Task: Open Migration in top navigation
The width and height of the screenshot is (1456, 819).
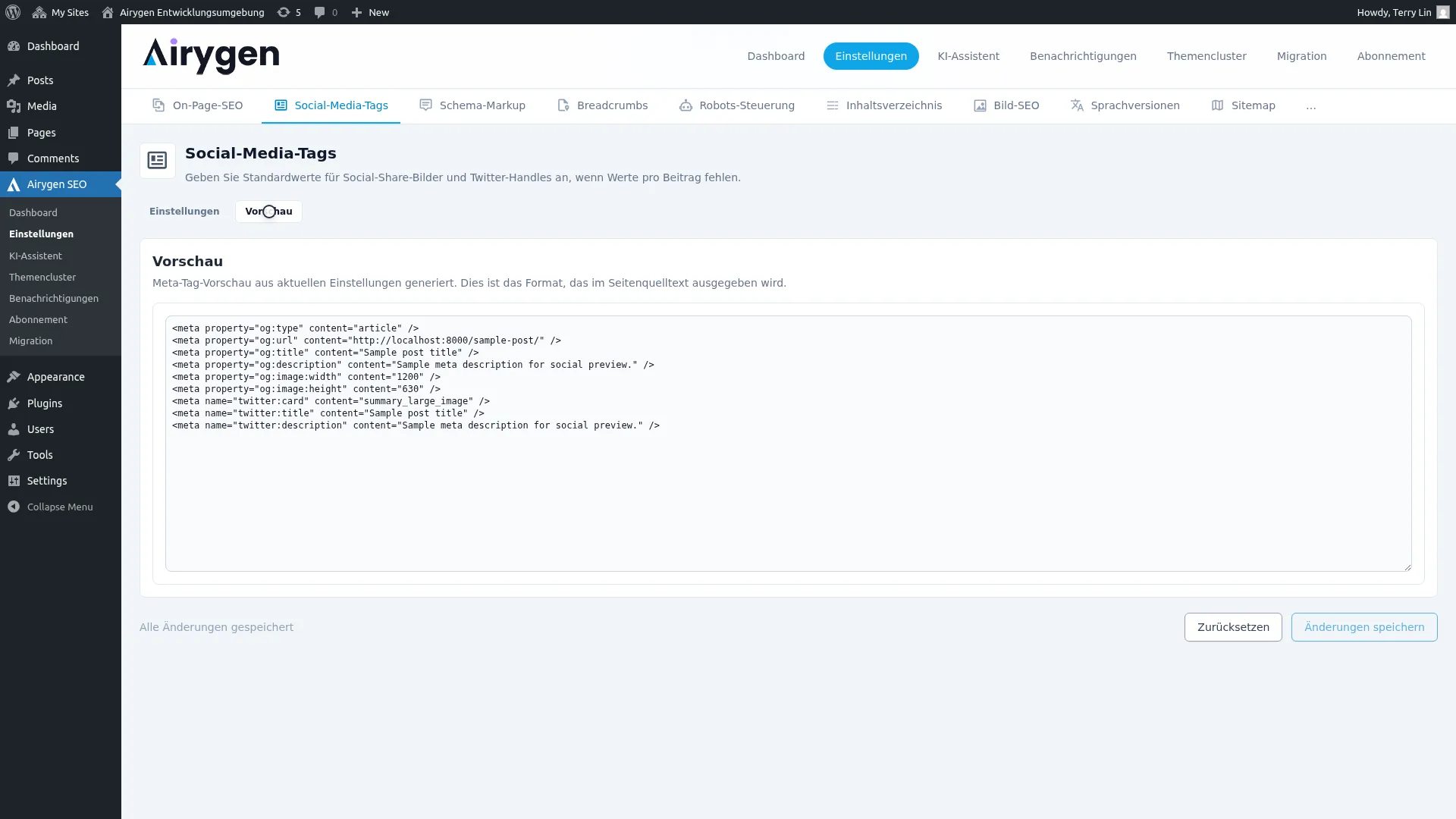Action: coord(1301,56)
